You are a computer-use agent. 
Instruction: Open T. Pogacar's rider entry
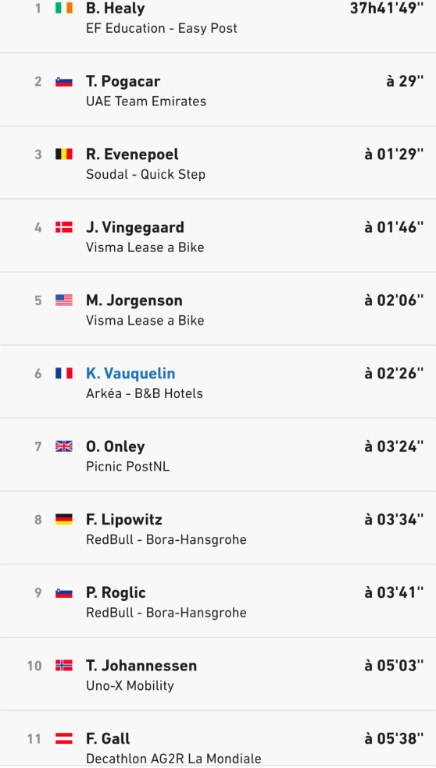[123, 81]
